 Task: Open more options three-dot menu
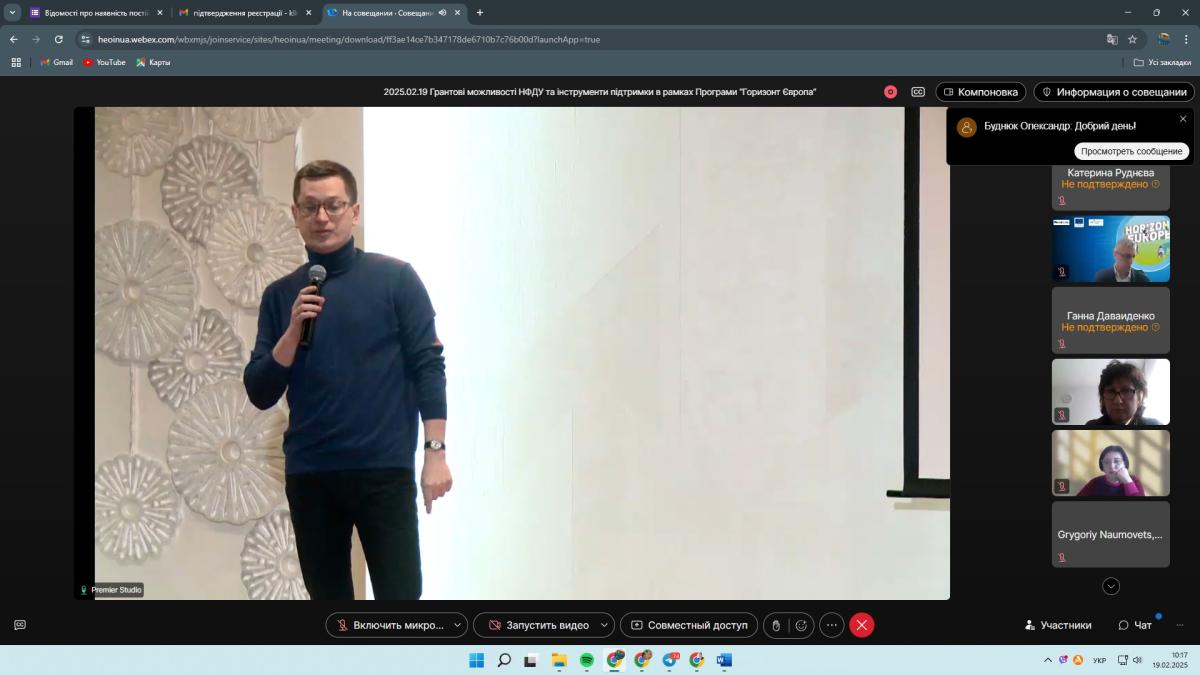click(832, 625)
